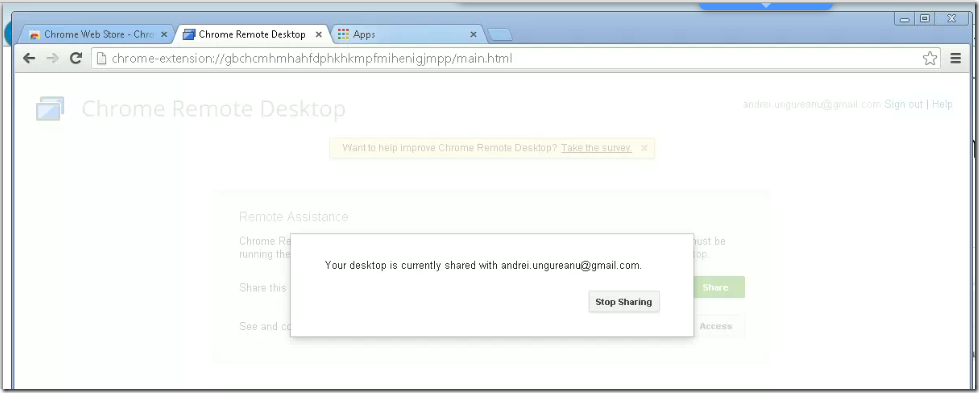979x393 pixels.
Task: Click the Take the survey link
Action: (x=596, y=148)
